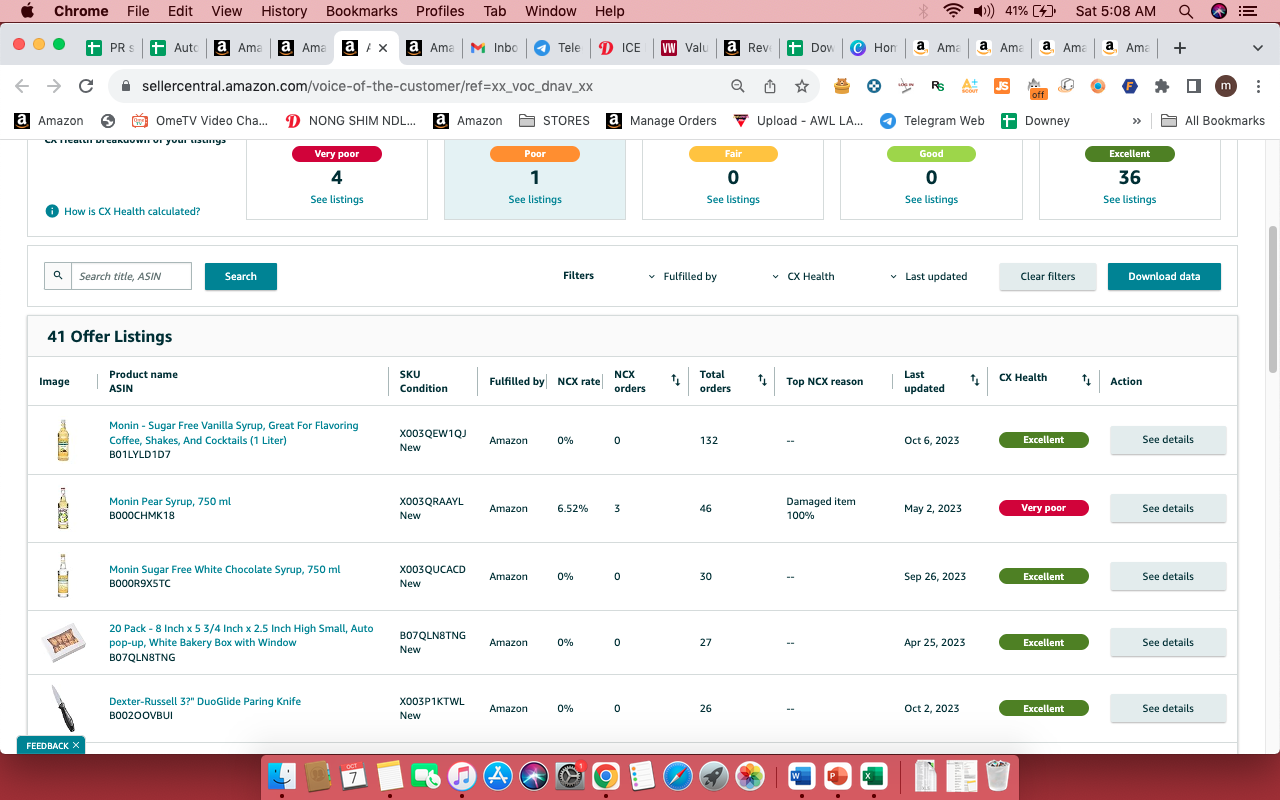Show the tab search chevron

[x=1258, y=48]
